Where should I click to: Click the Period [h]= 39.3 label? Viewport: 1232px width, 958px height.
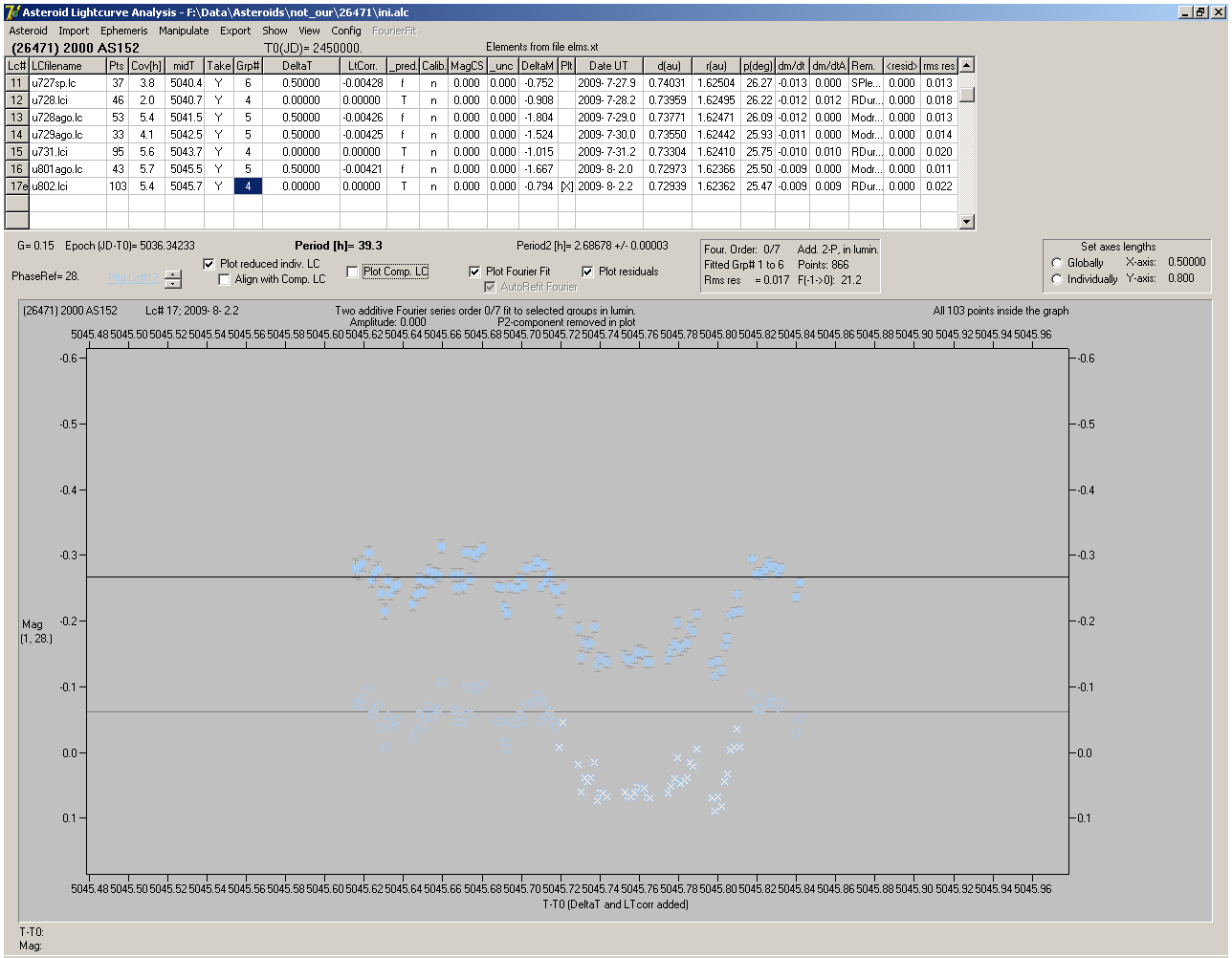(x=339, y=246)
